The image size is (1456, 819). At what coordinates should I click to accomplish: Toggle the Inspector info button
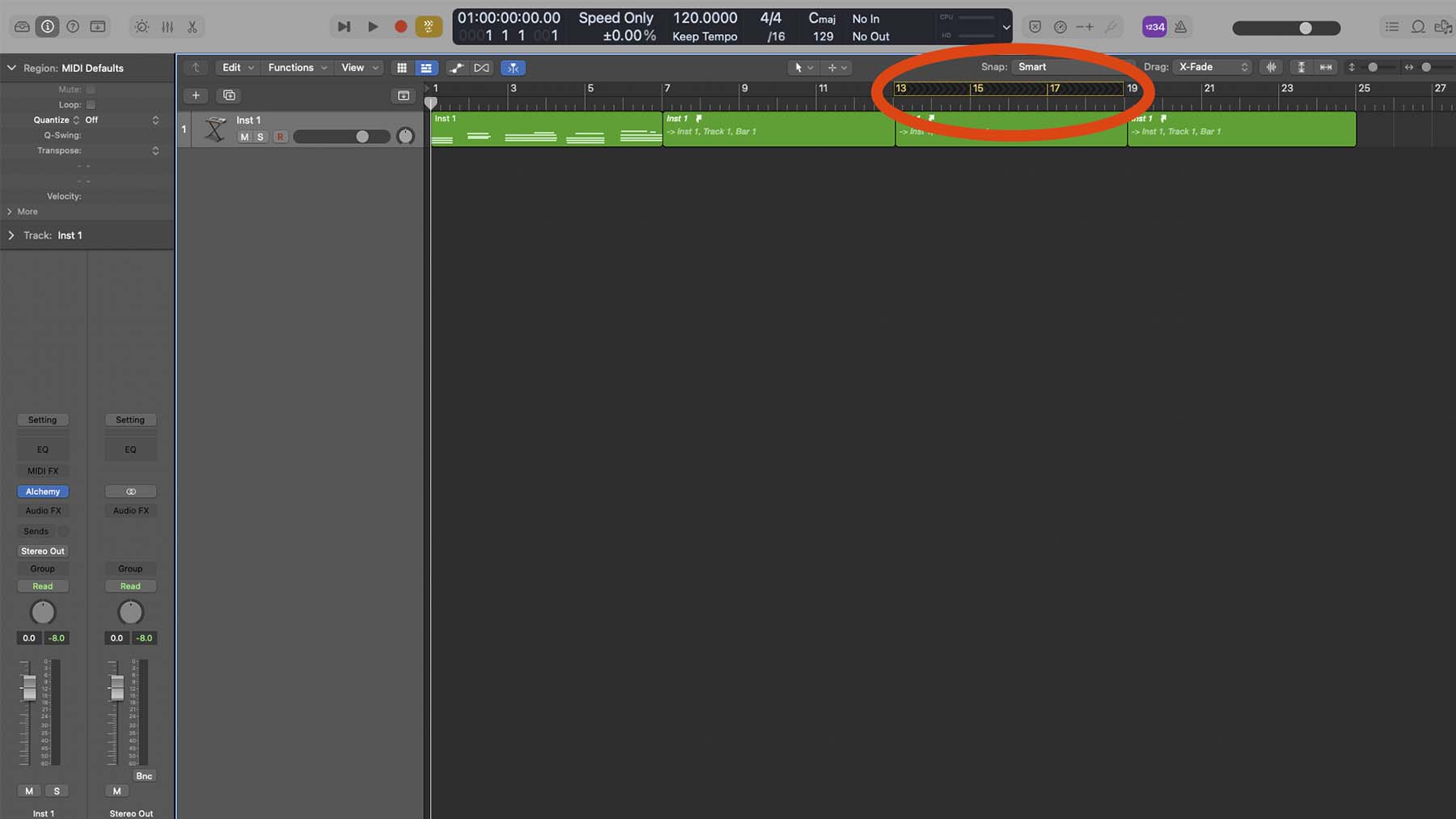point(48,27)
